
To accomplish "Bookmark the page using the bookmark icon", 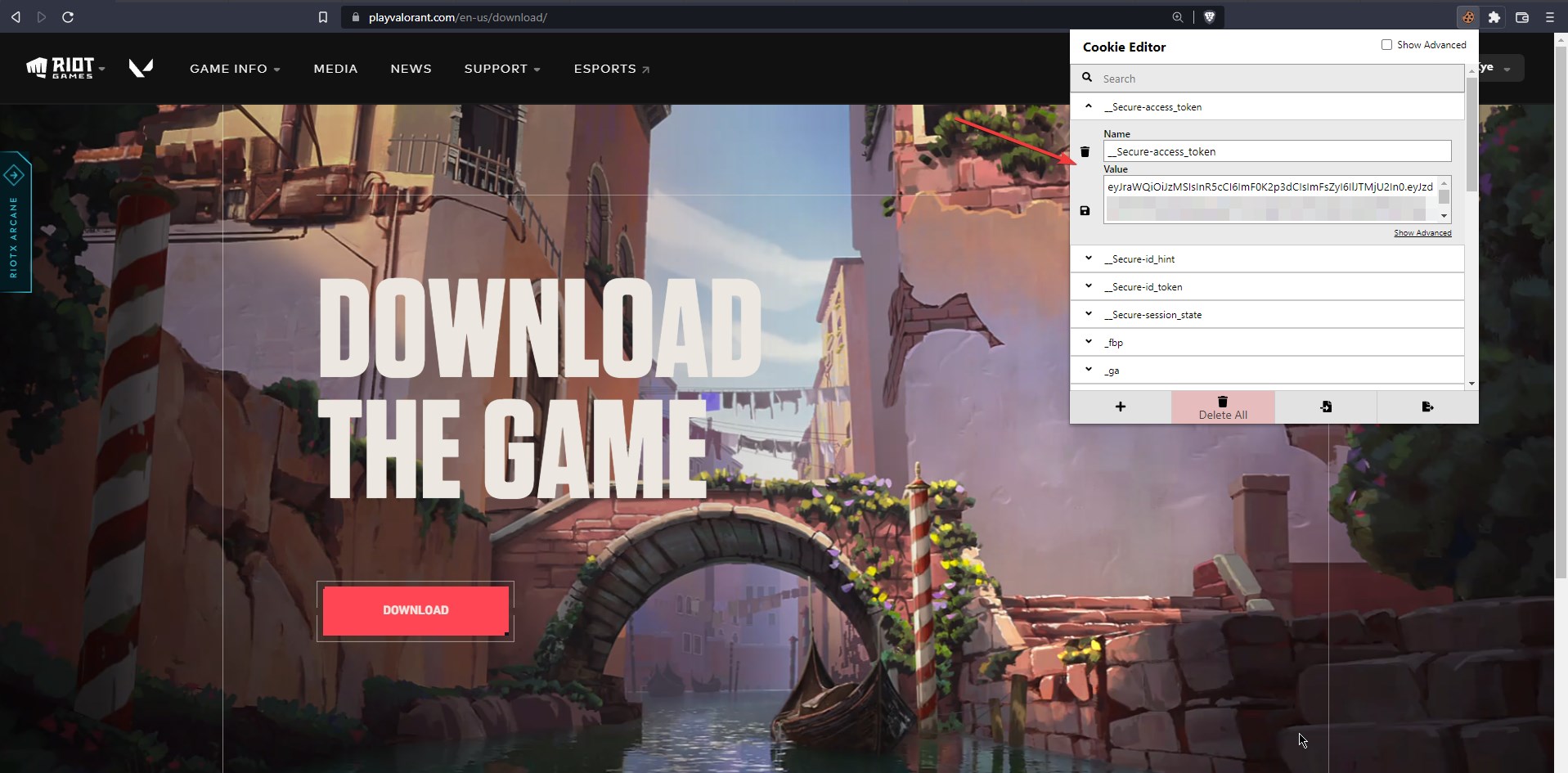I will [323, 17].
